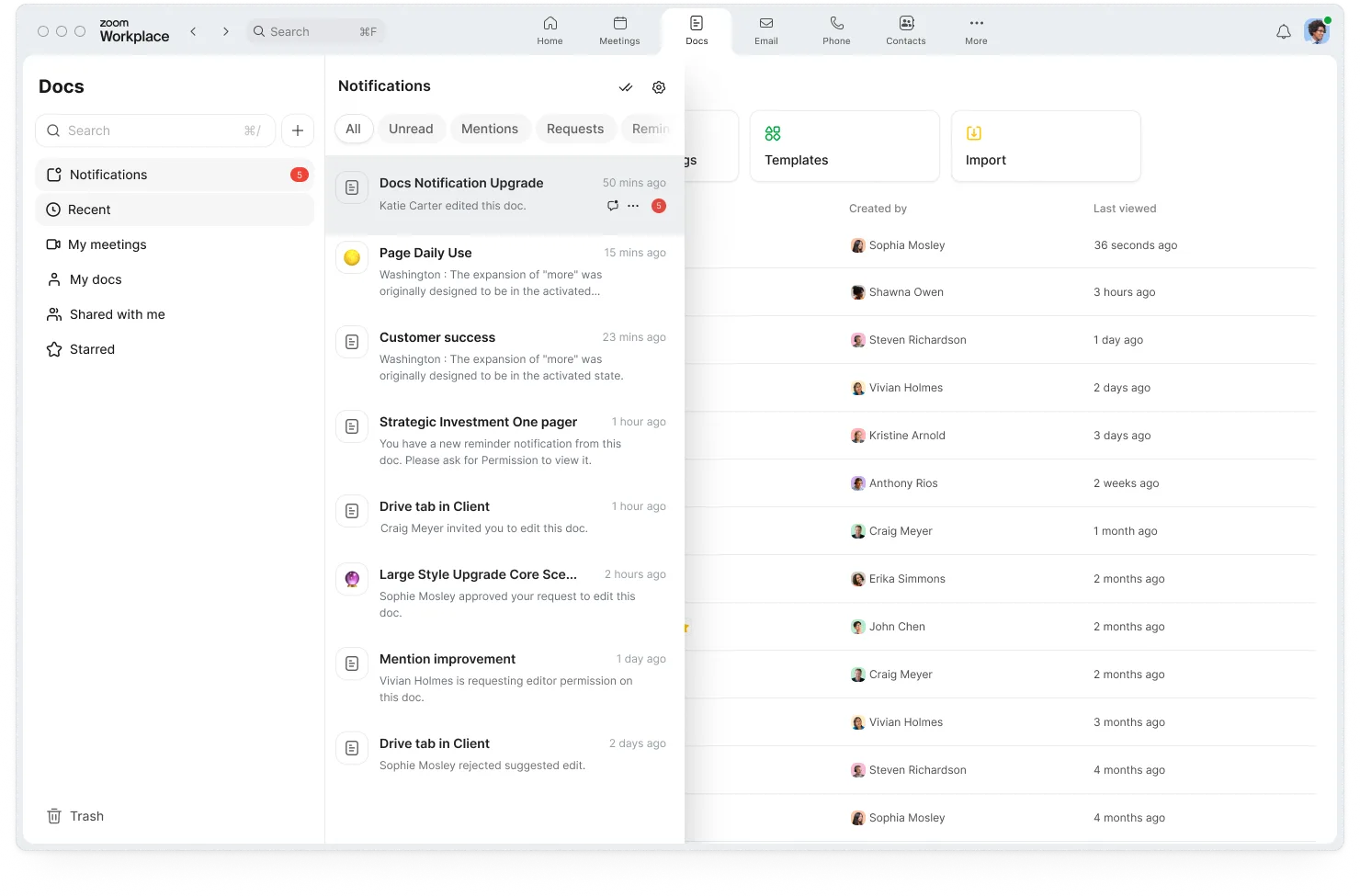This screenshot has width=1360, height=896.
Task: Click more options on Docs Notification Upgrade
Action: [x=633, y=206]
